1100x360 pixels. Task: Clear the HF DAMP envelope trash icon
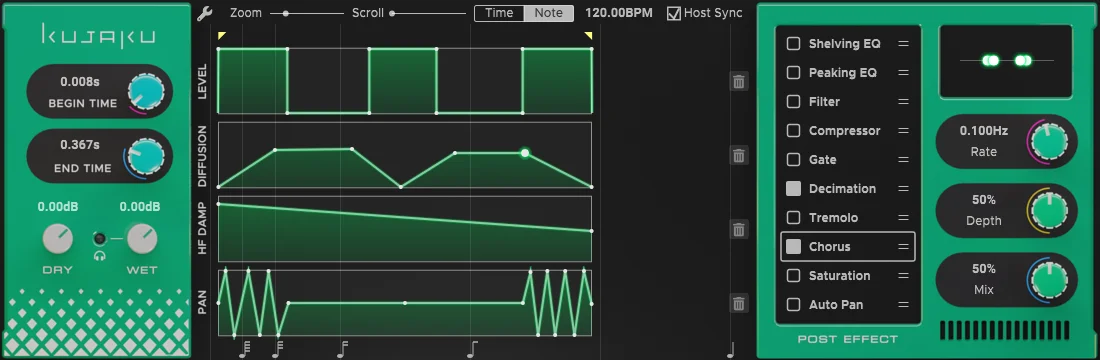pos(739,229)
